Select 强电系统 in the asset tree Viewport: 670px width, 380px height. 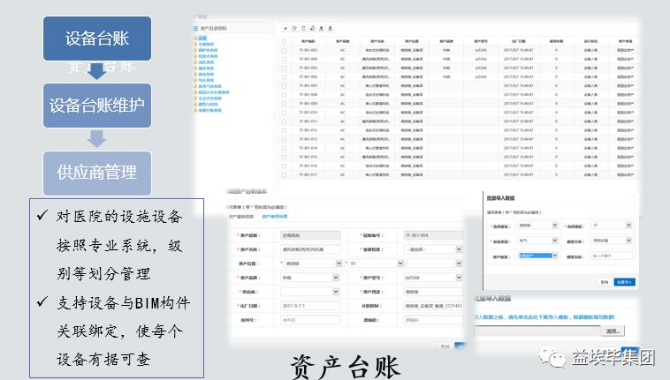206,68
